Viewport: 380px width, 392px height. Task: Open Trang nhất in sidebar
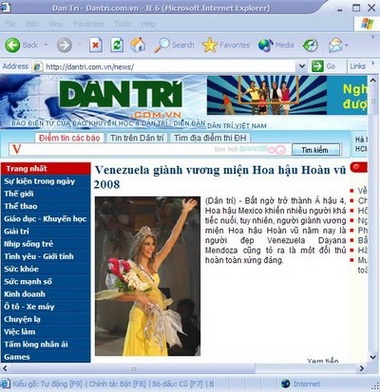[46, 169]
